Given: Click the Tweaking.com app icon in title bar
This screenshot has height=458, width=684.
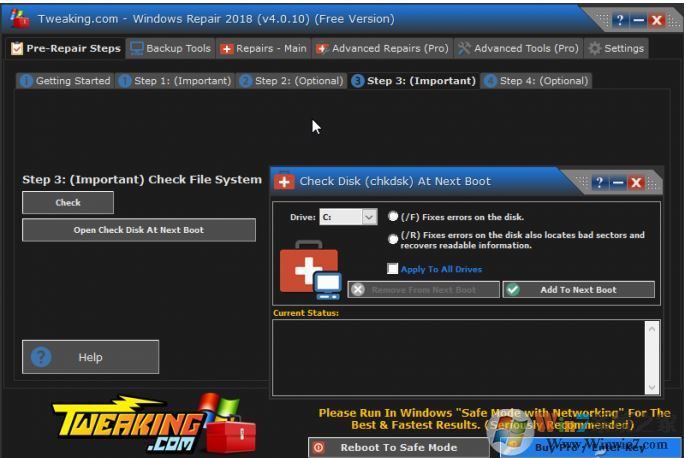Looking at the screenshot, I should 19,19.
